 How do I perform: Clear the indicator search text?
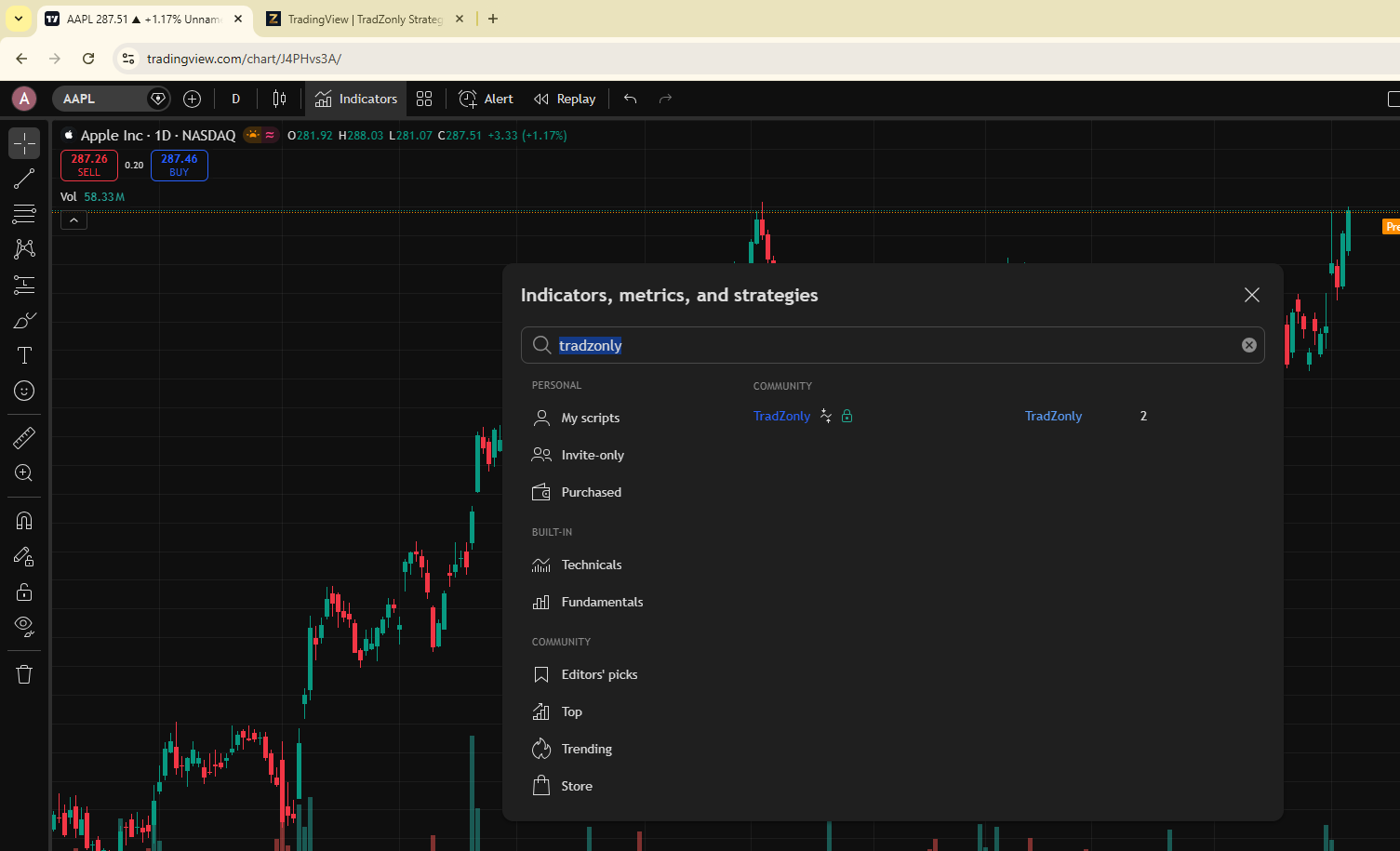coord(1249,345)
